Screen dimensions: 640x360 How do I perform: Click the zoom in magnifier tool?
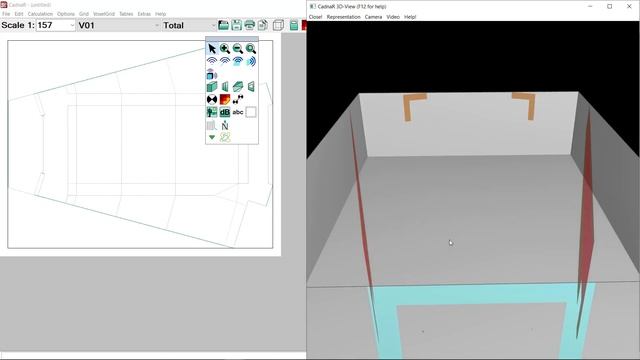pyautogui.click(x=225, y=49)
